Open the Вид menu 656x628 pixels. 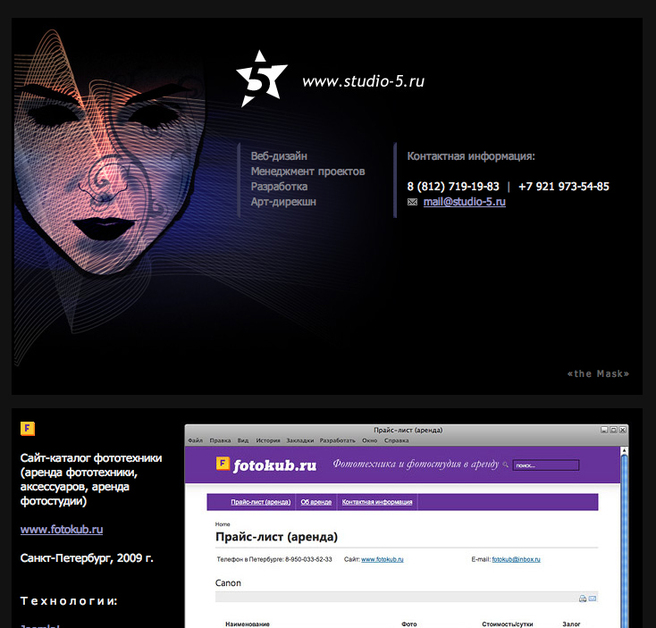point(243,441)
